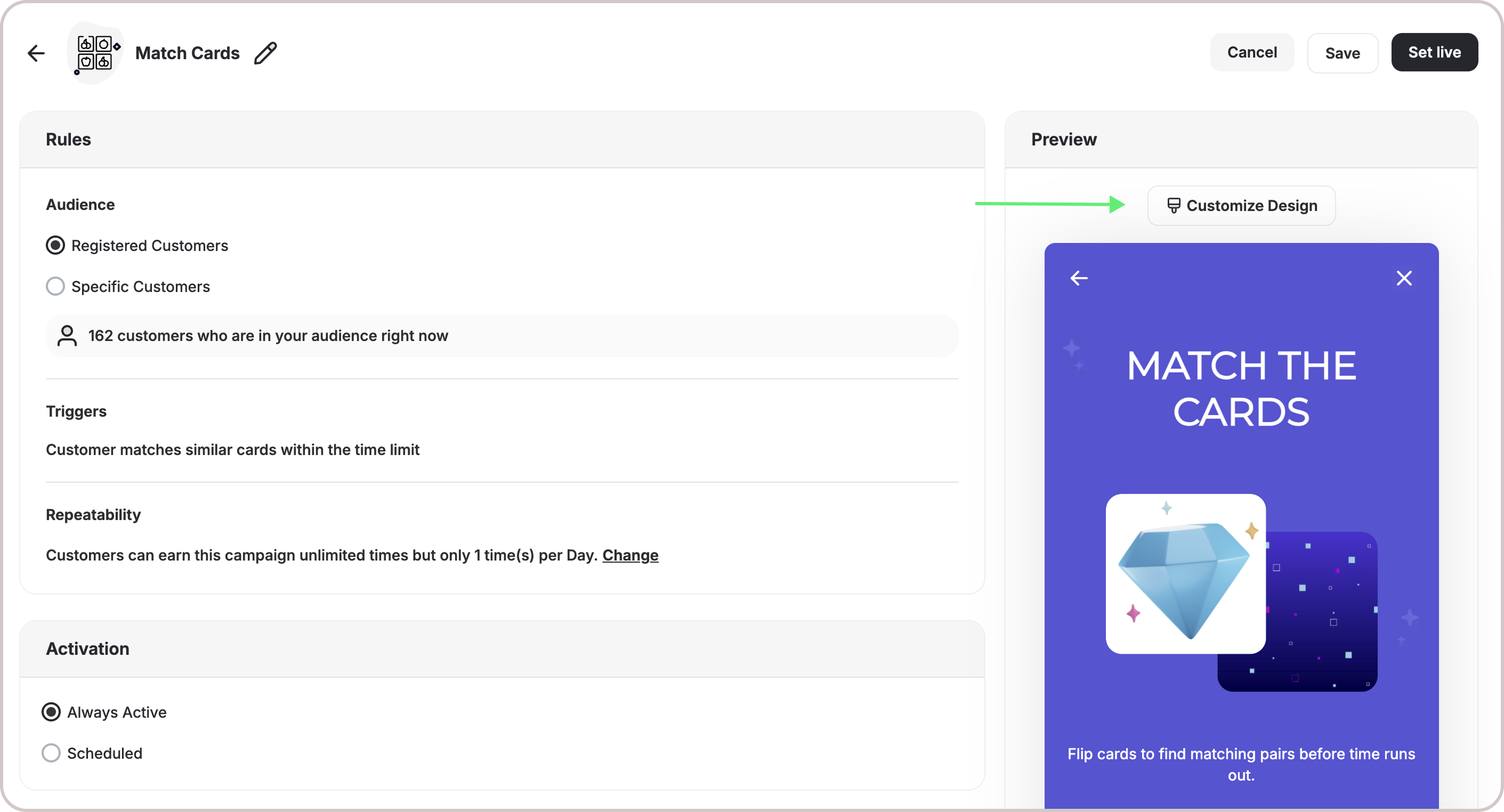Click the person icon in audience count
Screen dimensions: 1504x812
67,336
